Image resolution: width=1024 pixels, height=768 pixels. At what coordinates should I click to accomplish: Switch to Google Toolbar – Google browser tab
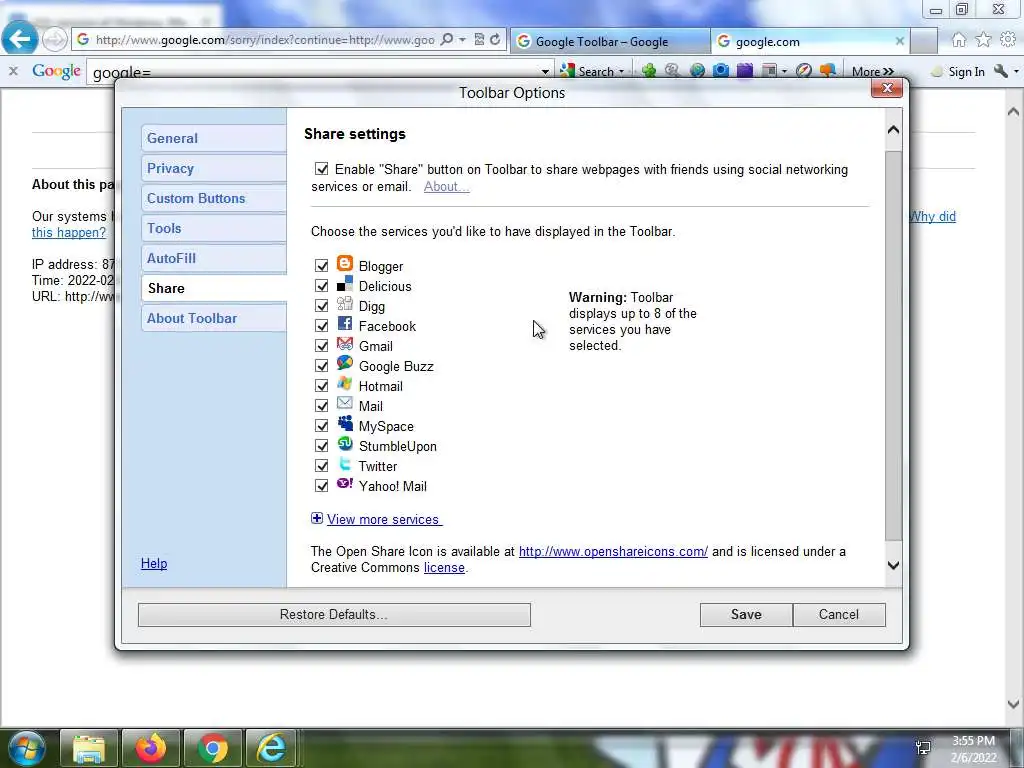click(x=610, y=41)
